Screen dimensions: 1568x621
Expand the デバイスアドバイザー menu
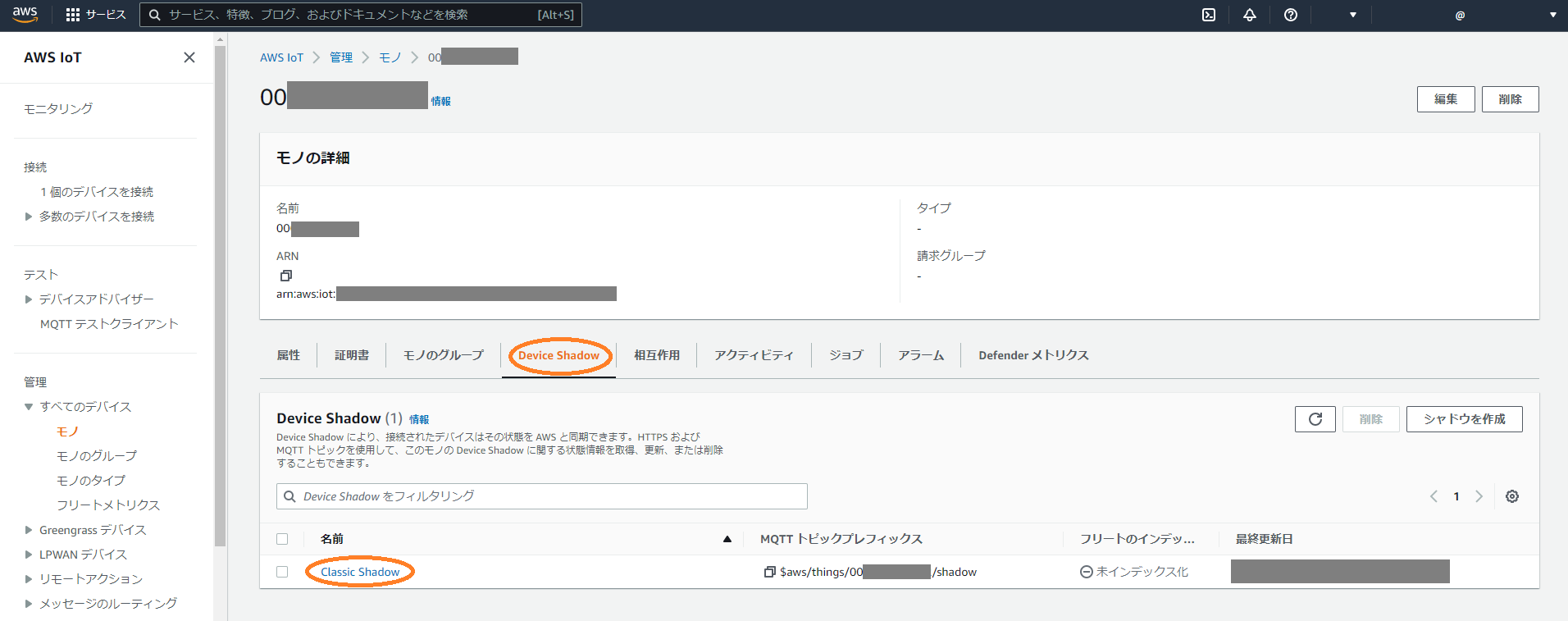click(29, 299)
